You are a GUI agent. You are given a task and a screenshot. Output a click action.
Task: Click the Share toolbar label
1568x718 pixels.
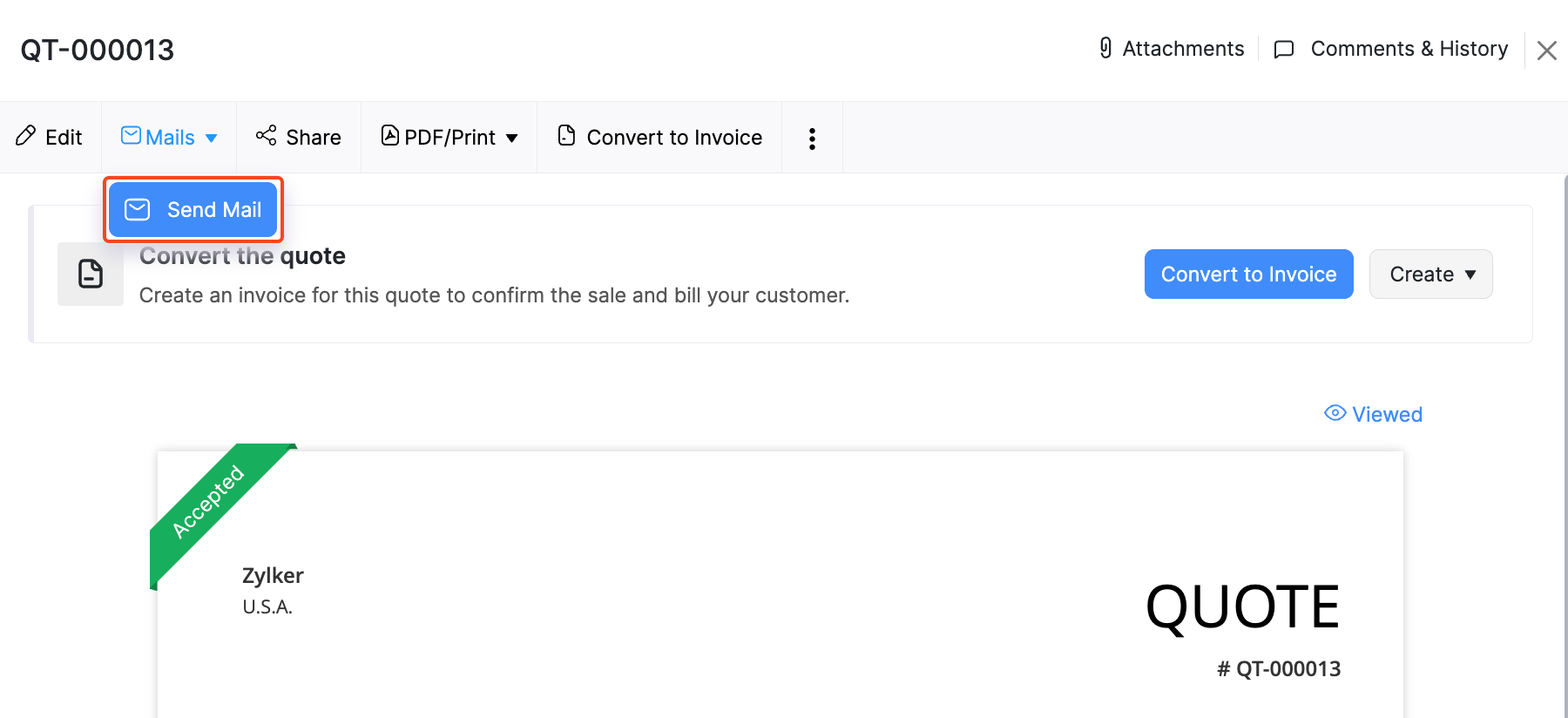314,138
